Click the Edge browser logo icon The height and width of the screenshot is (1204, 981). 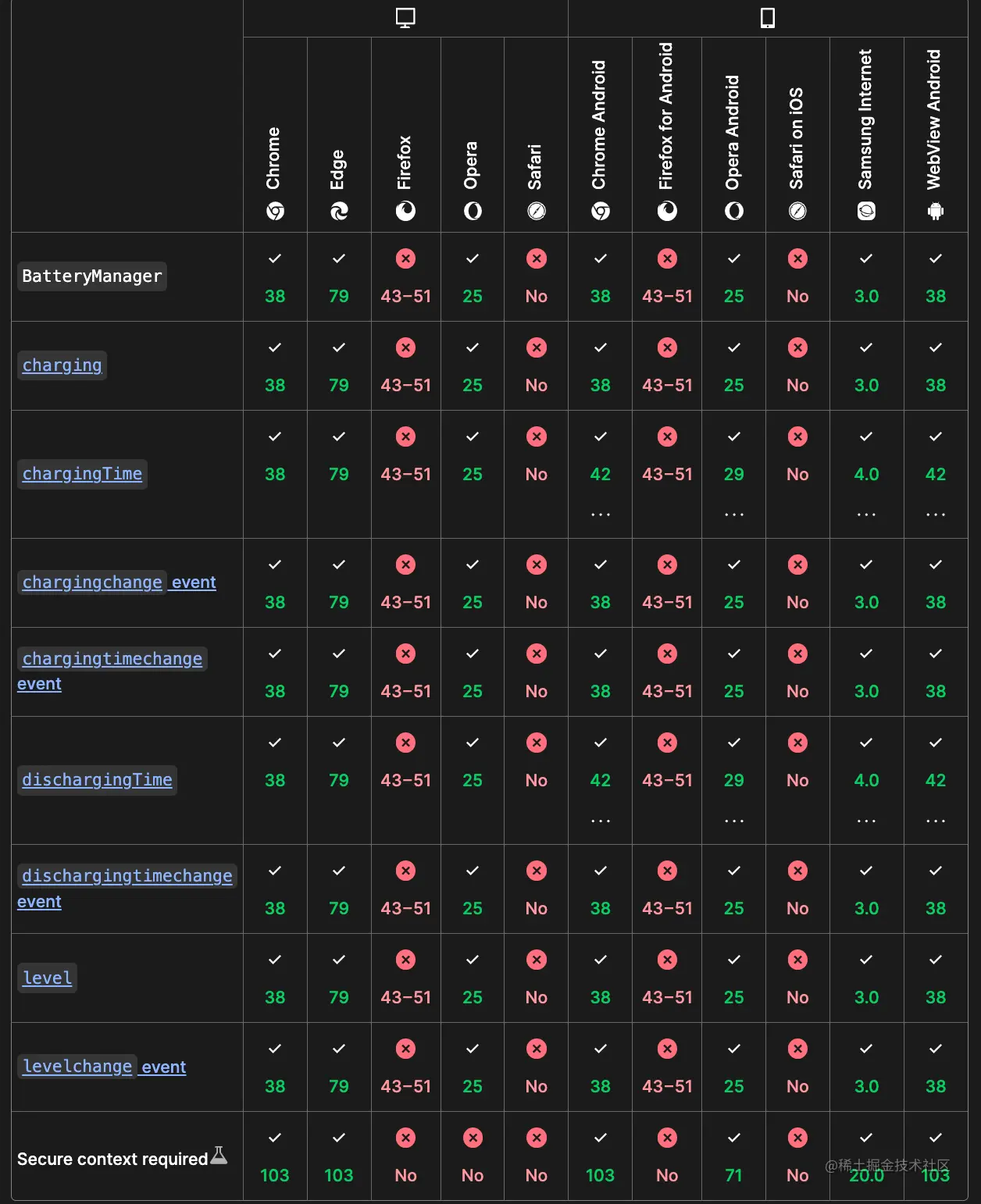tap(339, 211)
